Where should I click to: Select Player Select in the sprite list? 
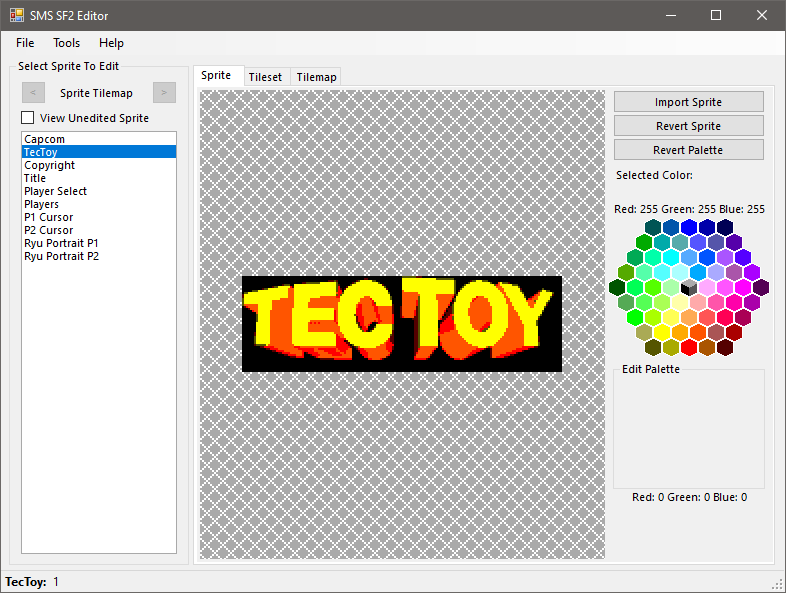pyautogui.click(x=99, y=191)
